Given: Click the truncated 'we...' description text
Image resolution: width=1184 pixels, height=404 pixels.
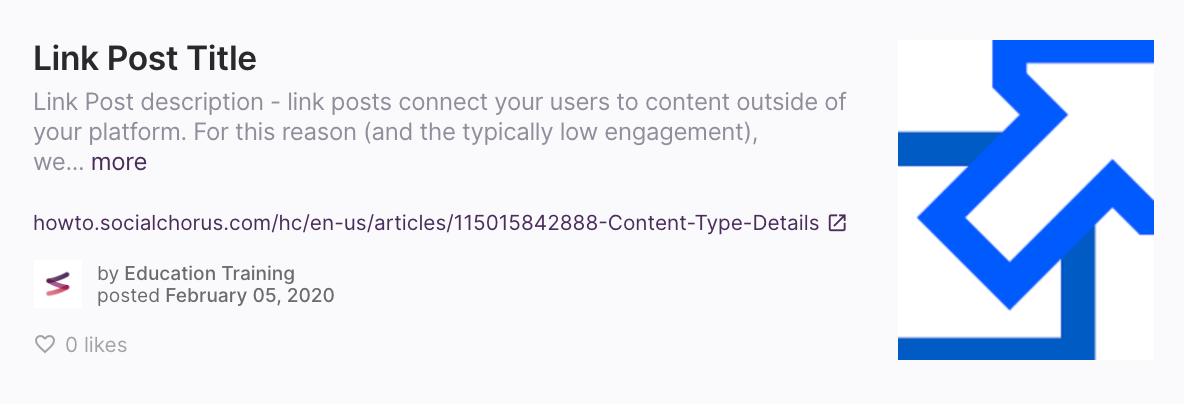Looking at the screenshot, I should click(59, 162).
